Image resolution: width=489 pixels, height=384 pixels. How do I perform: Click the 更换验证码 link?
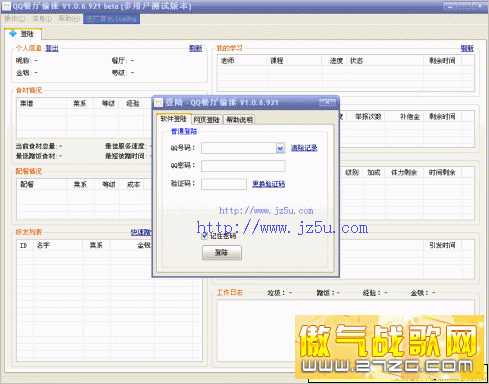(268, 184)
